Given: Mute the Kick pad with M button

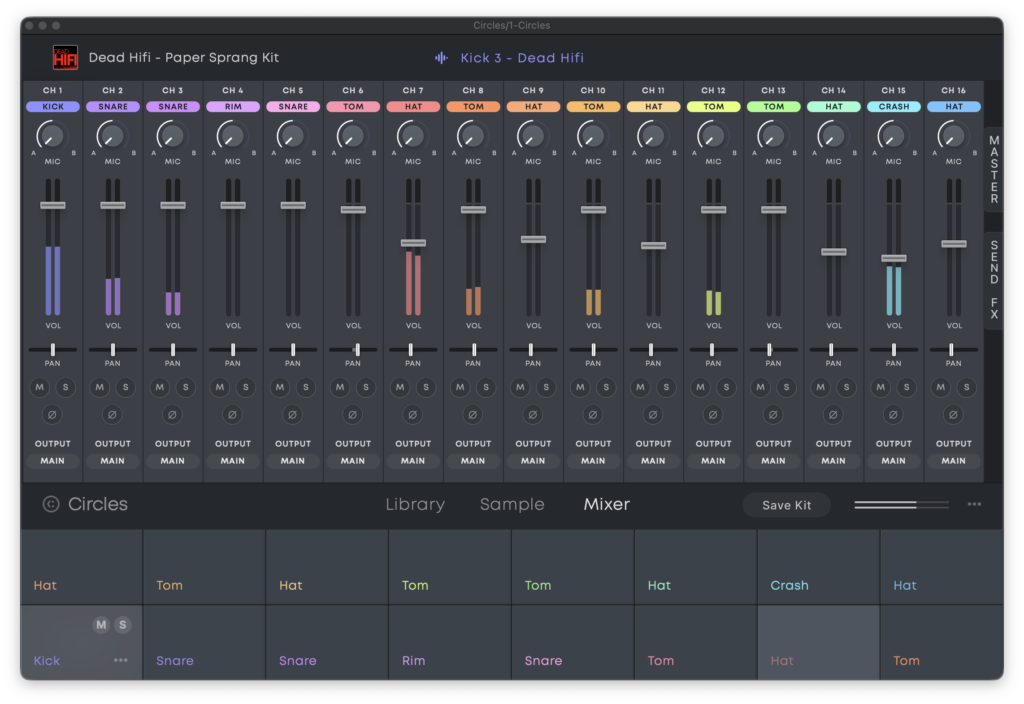Looking at the screenshot, I should point(101,625).
